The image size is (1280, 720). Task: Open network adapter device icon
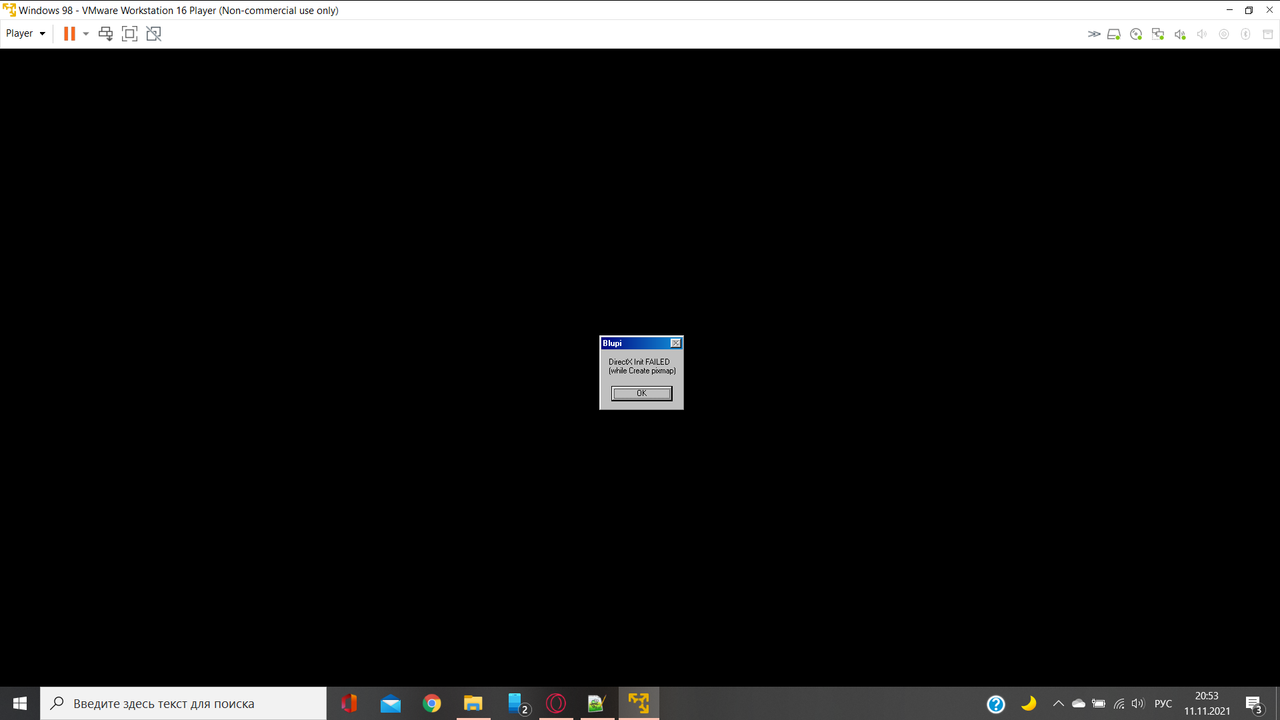tap(1158, 34)
